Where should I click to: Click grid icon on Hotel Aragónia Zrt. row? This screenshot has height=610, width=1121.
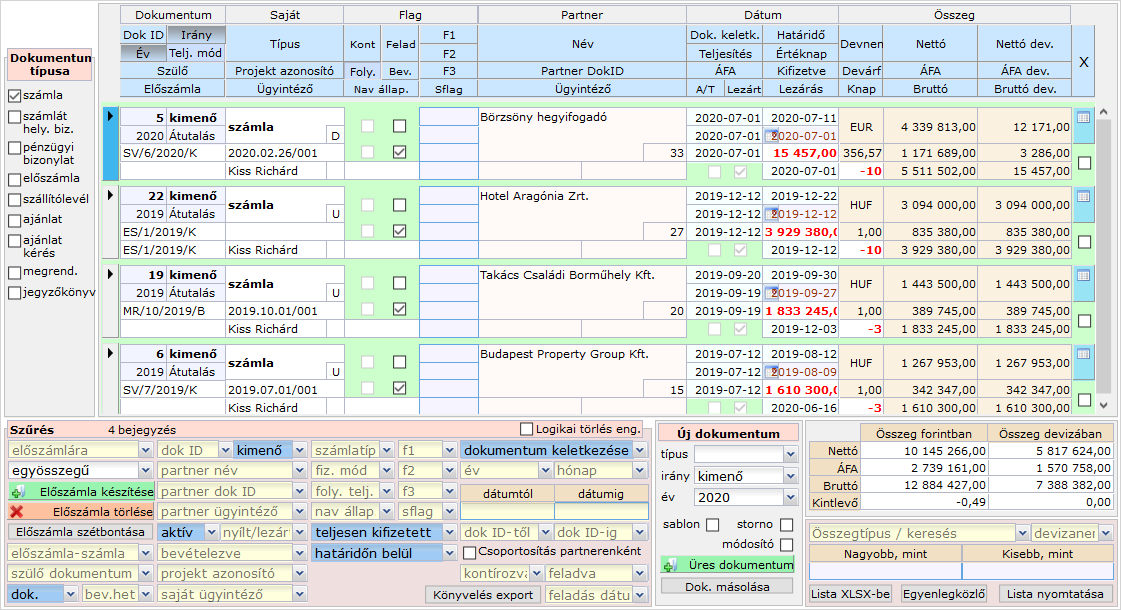tap(1084, 196)
